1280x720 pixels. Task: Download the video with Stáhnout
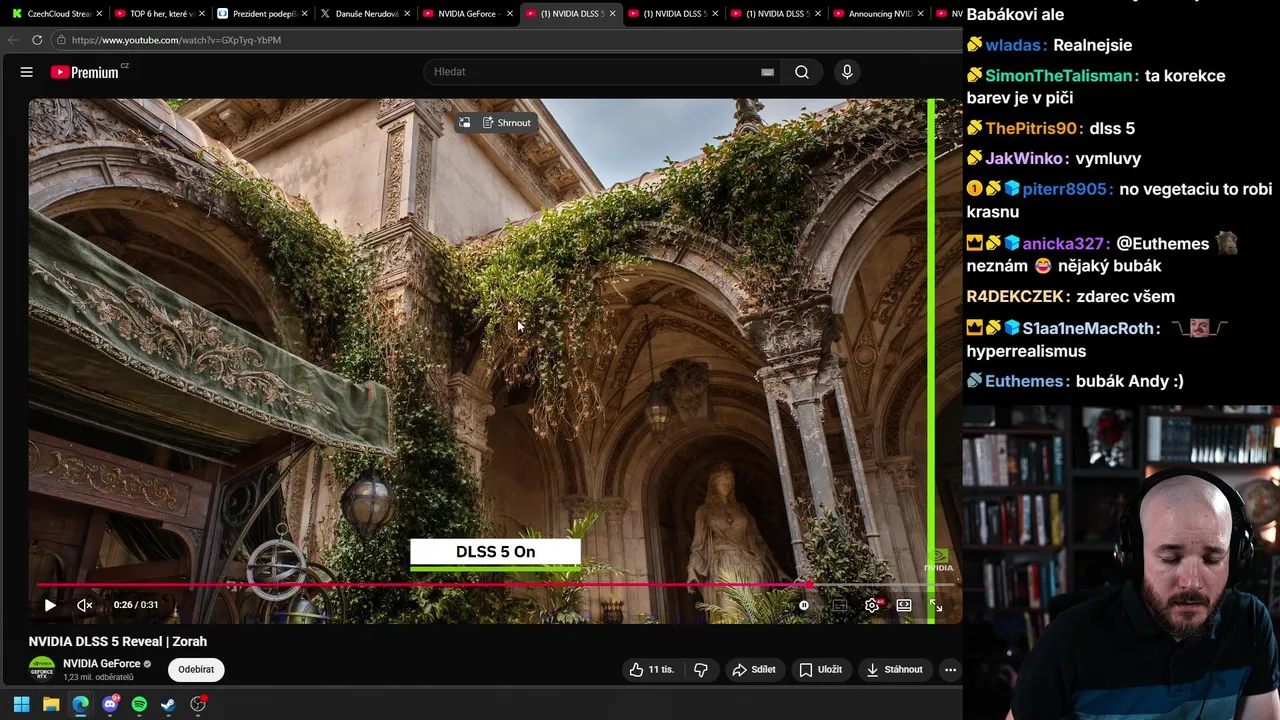(894, 670)
